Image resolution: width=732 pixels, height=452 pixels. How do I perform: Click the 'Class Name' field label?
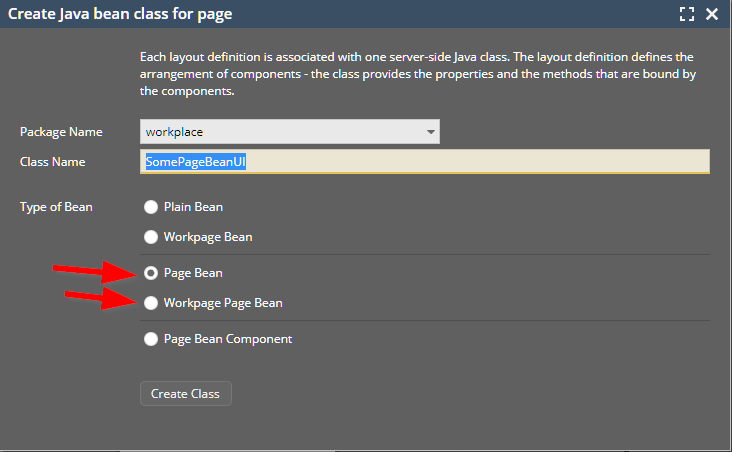(x=52, y=162)
